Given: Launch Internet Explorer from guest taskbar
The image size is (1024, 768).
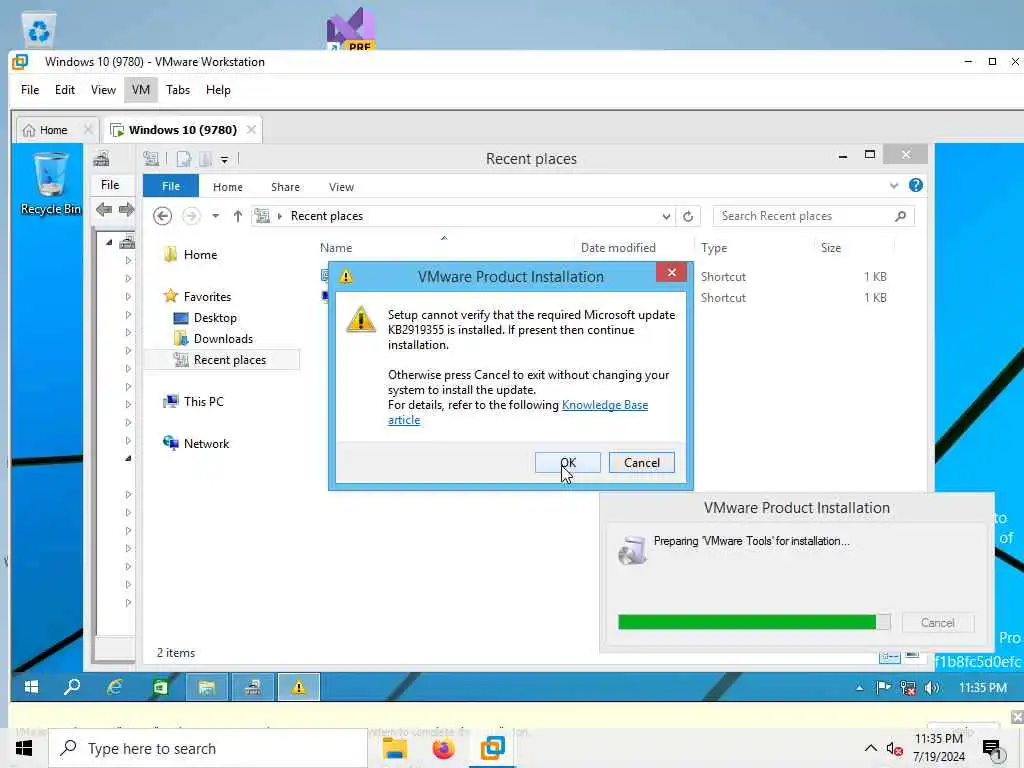Looking at the screenshot, I should coord(115,687).
